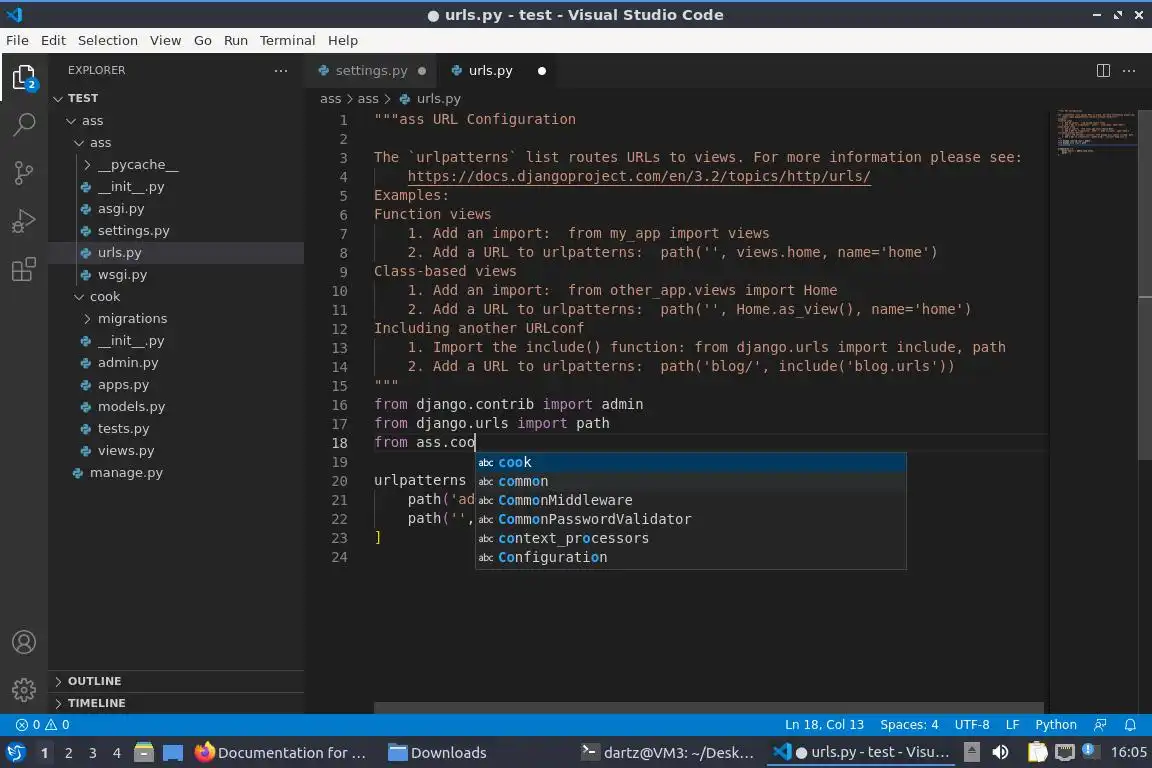This screenshot has width=1152, height=768.
Task: Open the Run and Debug view
Action: pos(24,220)
